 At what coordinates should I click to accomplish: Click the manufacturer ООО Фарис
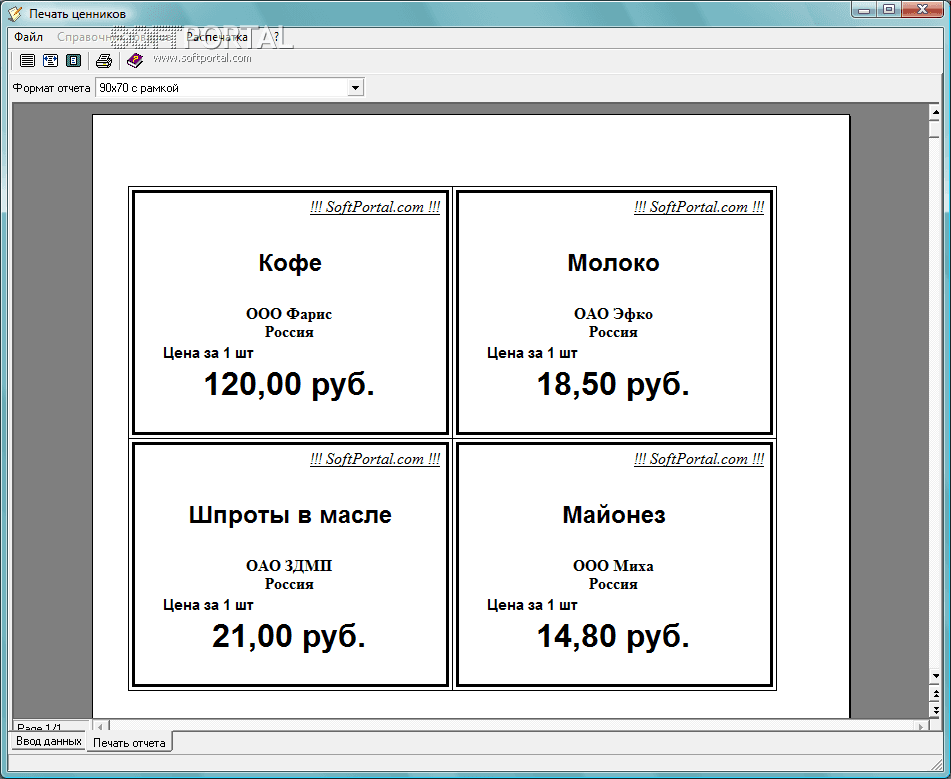pos(289,314)
